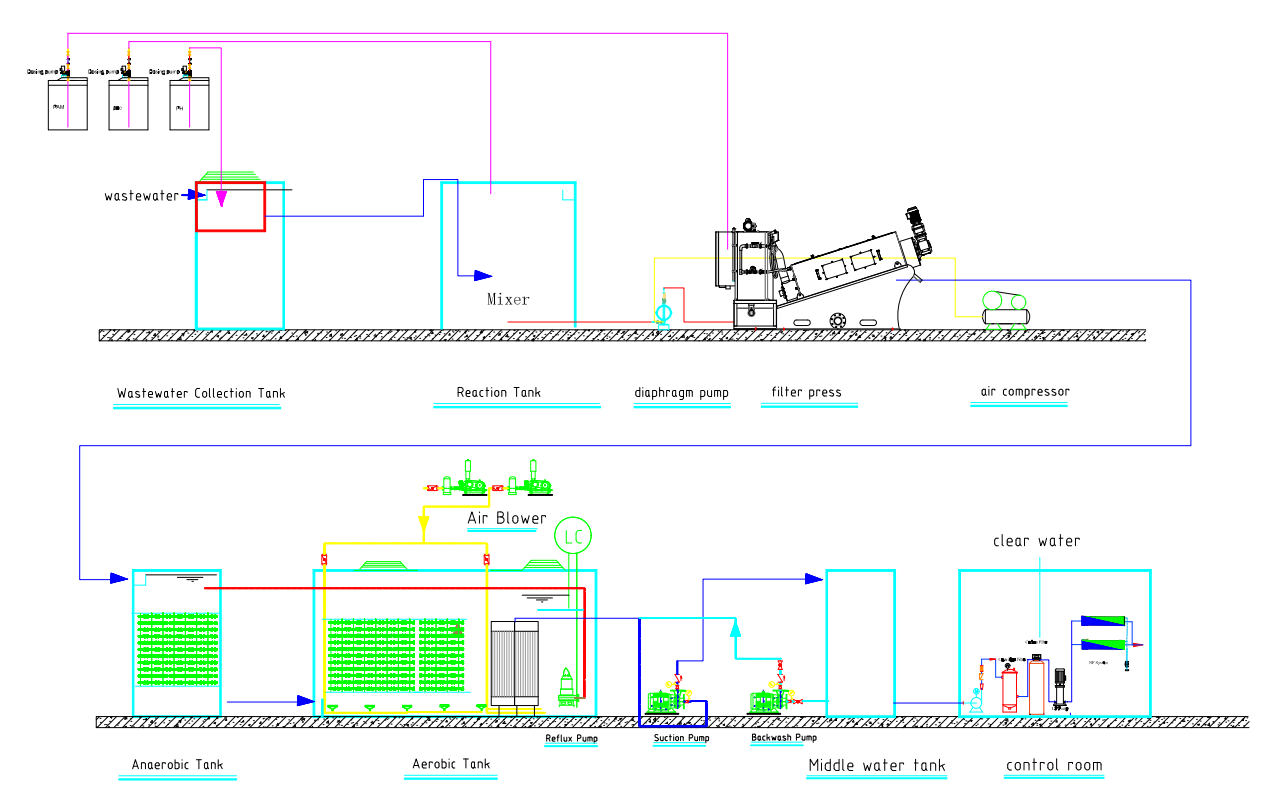Select the cyan feed pump in control room
The image size is (1282, 807).
[x=976, y=703]
